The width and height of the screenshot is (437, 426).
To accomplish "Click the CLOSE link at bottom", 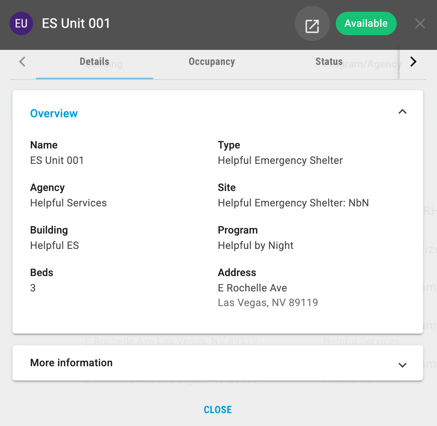I will 218,410.
